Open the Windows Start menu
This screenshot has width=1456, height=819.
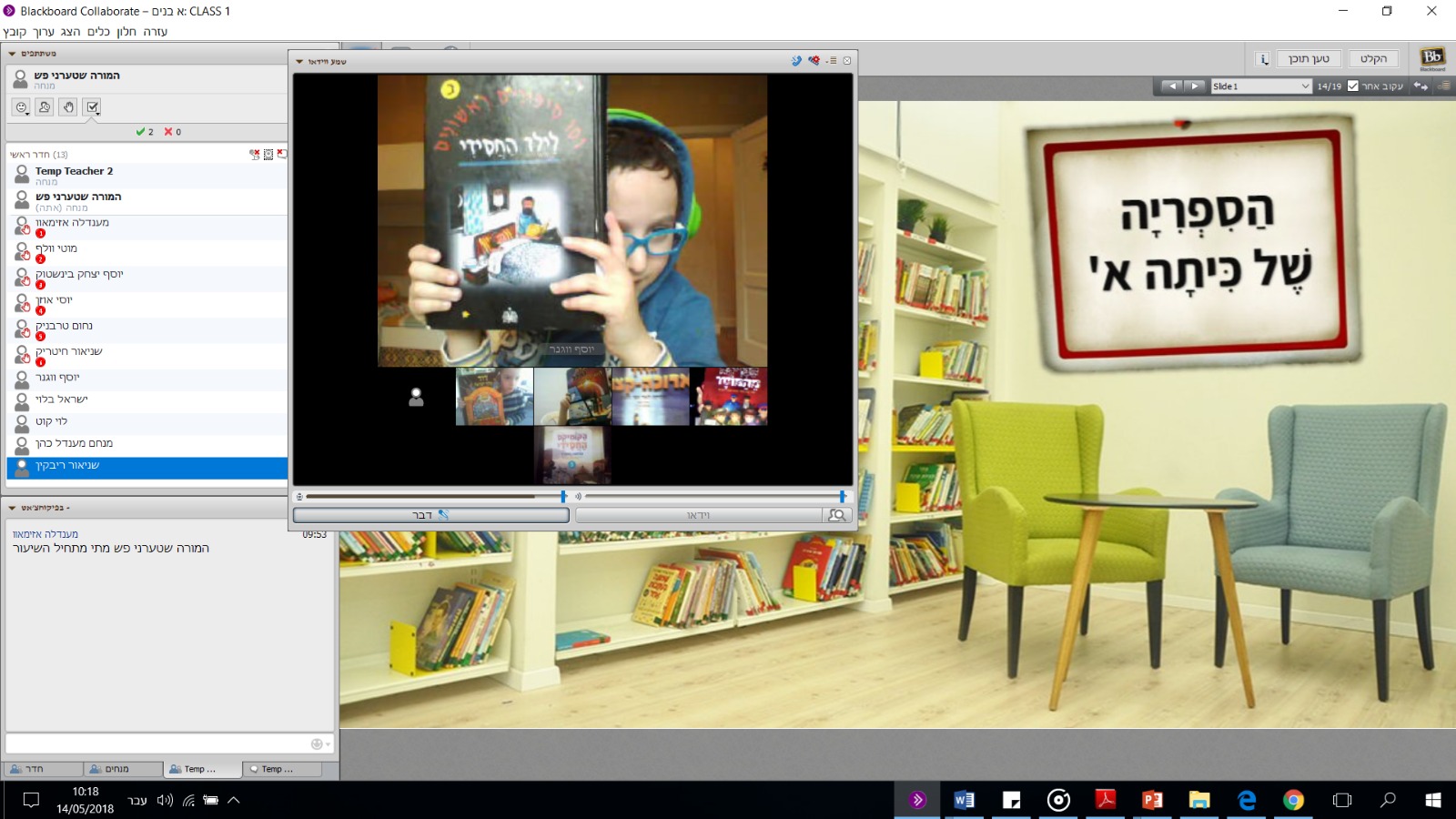pos(1432,800)
